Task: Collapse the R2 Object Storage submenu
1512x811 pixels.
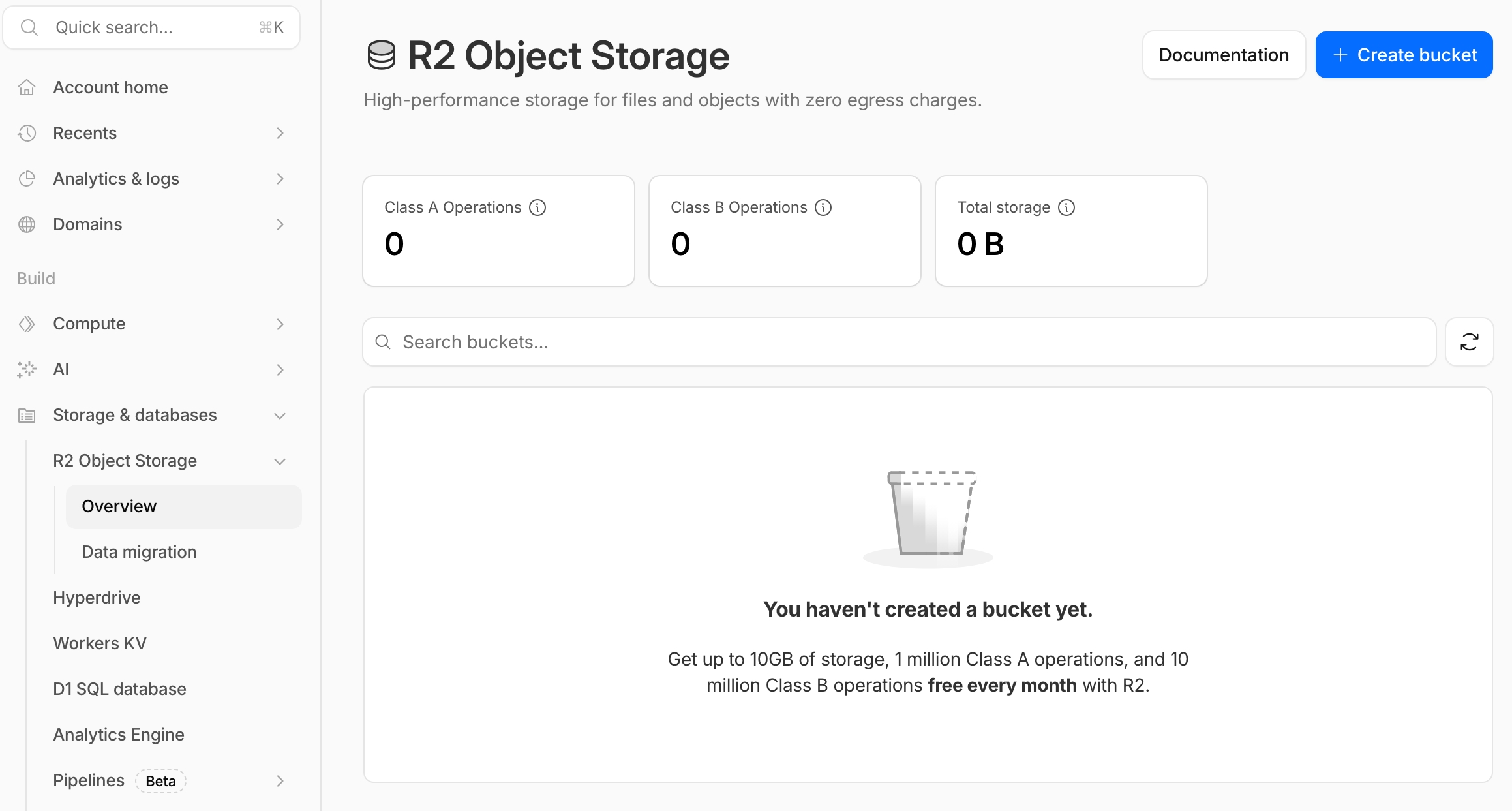Action: 280,461
